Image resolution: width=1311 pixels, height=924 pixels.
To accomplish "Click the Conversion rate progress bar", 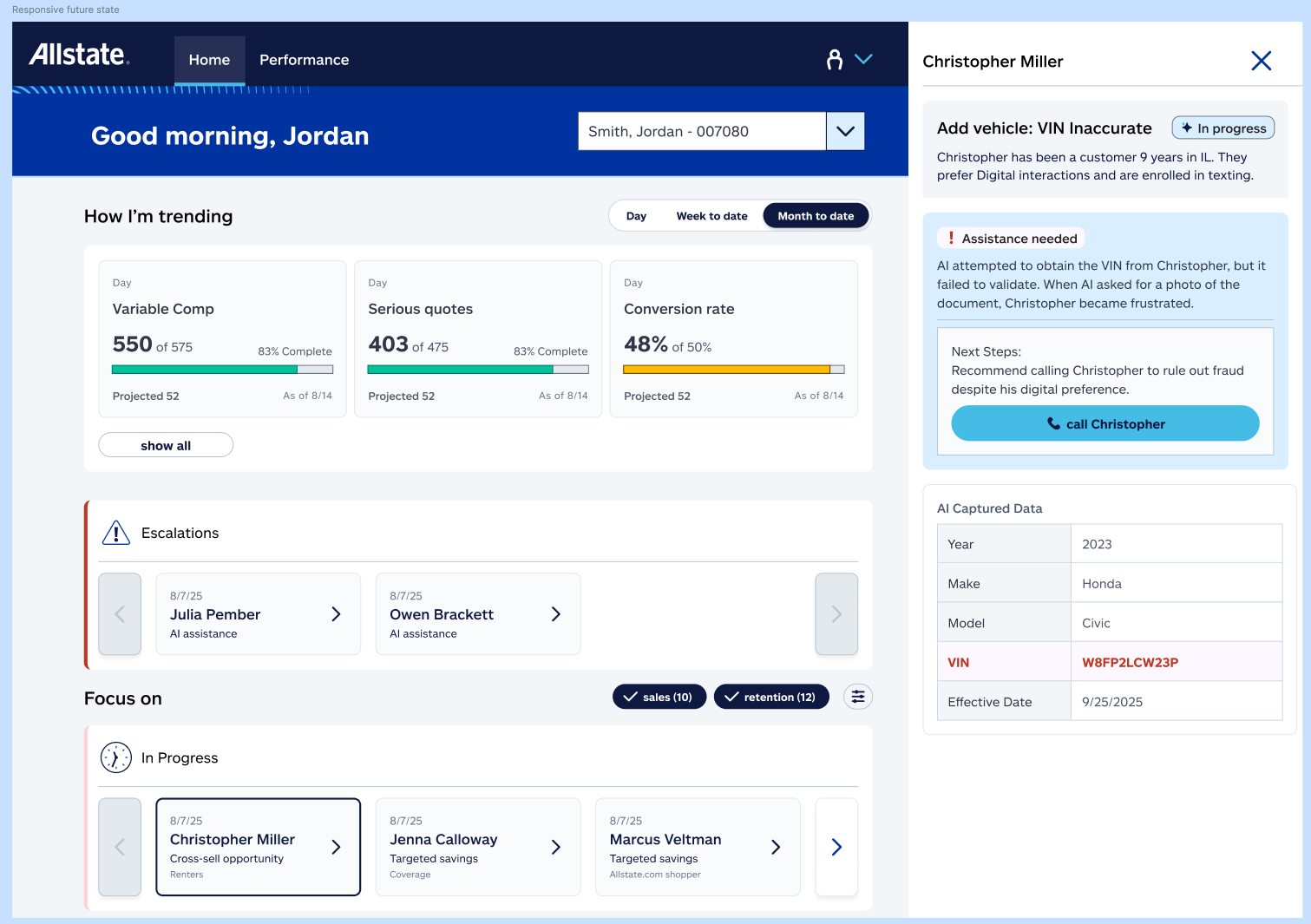I will tap(733, 370).
